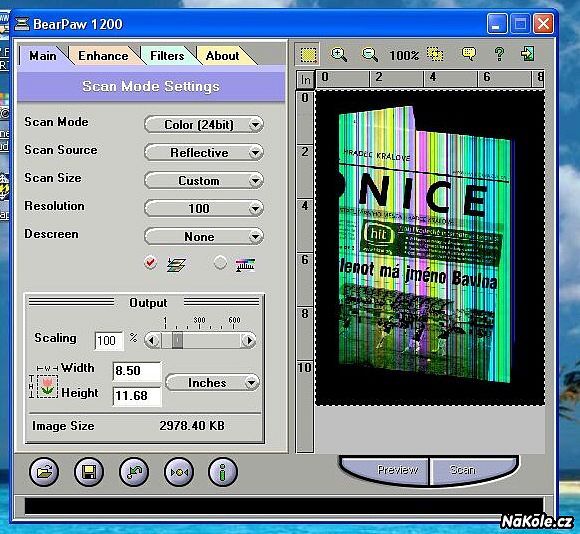The width and height of the screenshot is (580, 534).
Task: Click the Scaling percent input field
Action: pyautogui.click(x=109, y=341)
